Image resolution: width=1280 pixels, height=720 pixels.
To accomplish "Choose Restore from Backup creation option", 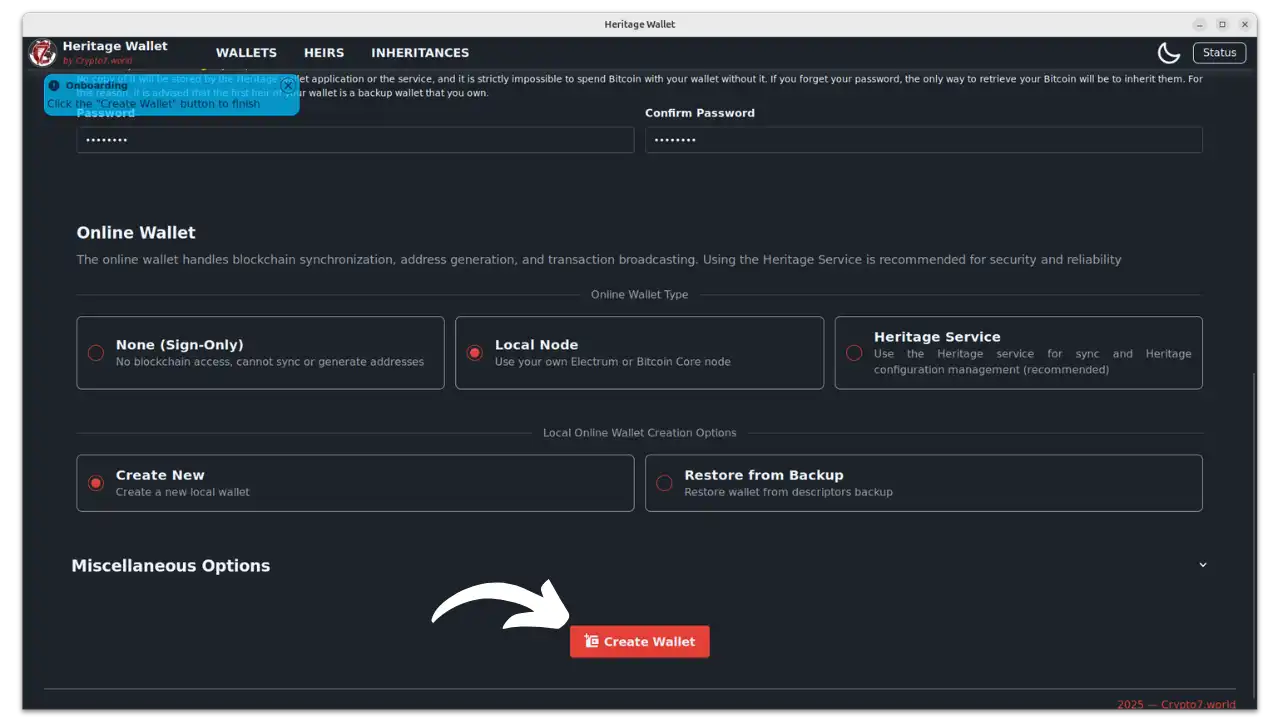I will 664,482.
